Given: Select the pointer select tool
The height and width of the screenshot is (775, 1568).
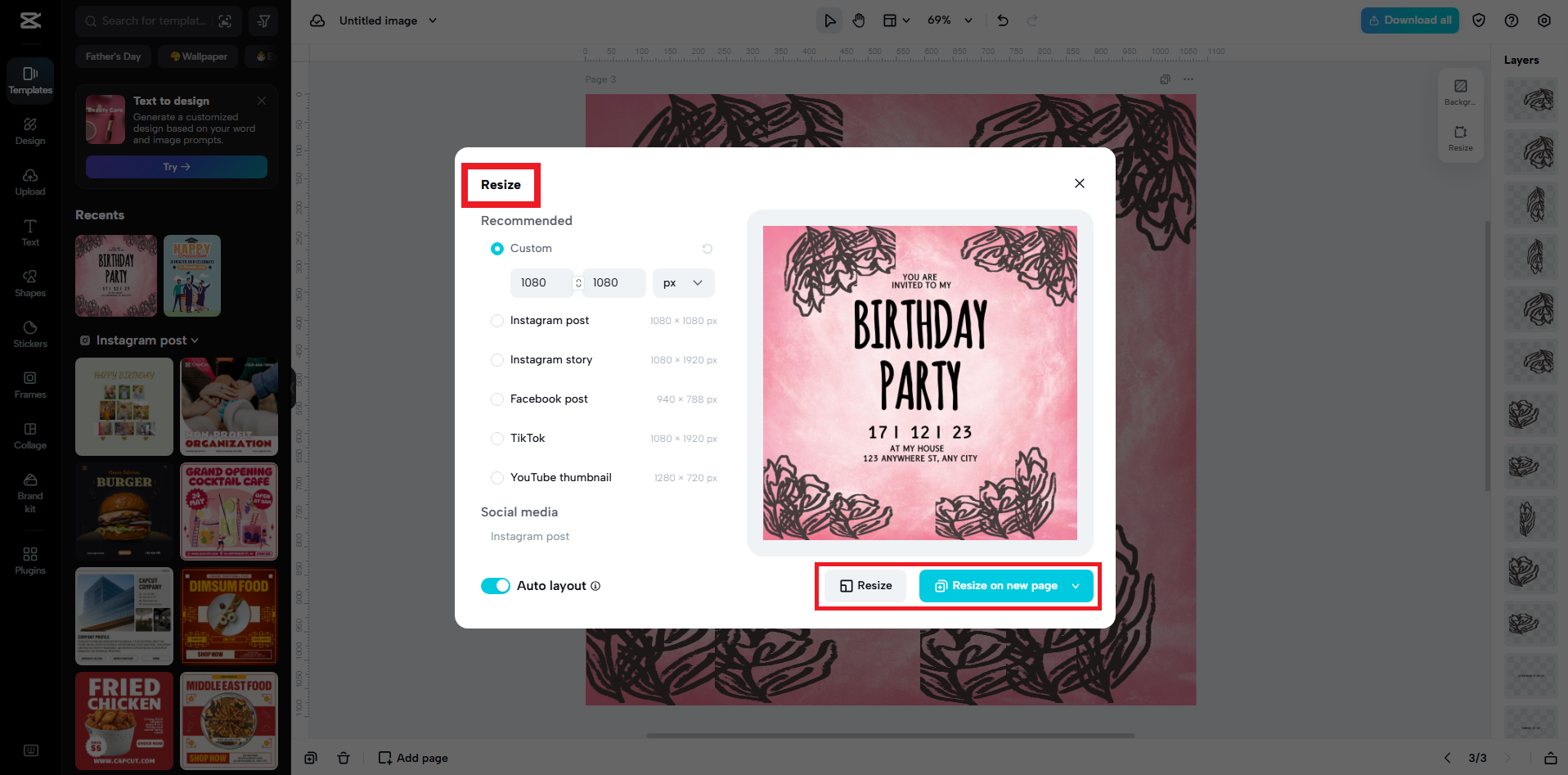Looking at the screenshot, I should 829,20.
